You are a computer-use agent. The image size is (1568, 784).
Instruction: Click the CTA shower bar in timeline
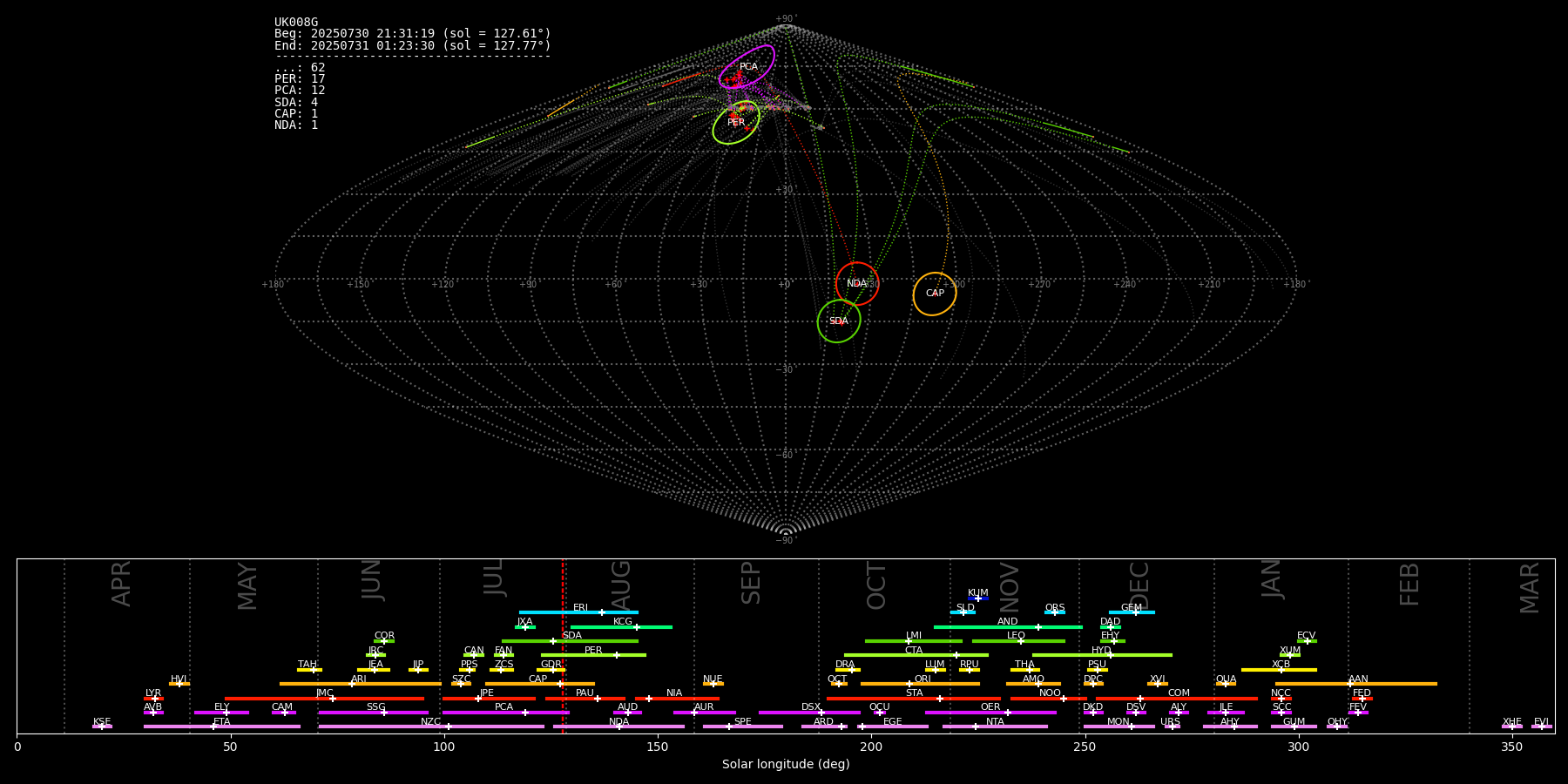coord(916,655)
